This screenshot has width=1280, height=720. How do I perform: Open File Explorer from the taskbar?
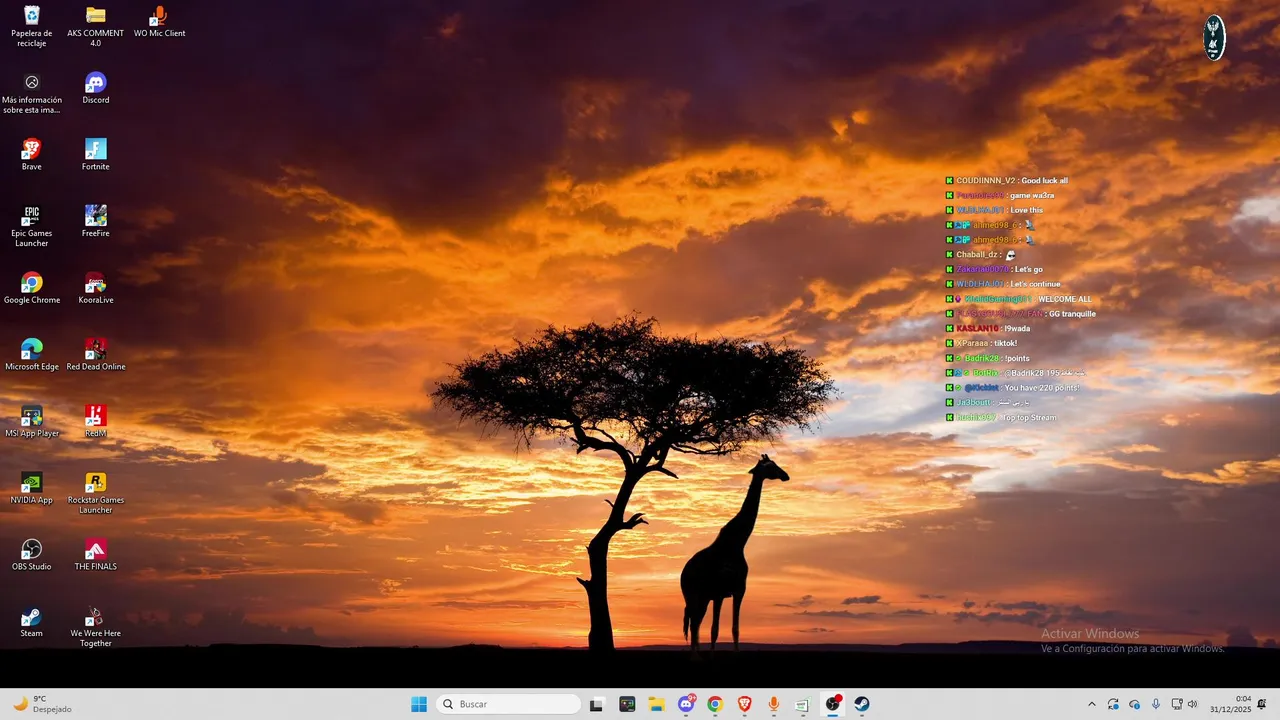(656, 704)
